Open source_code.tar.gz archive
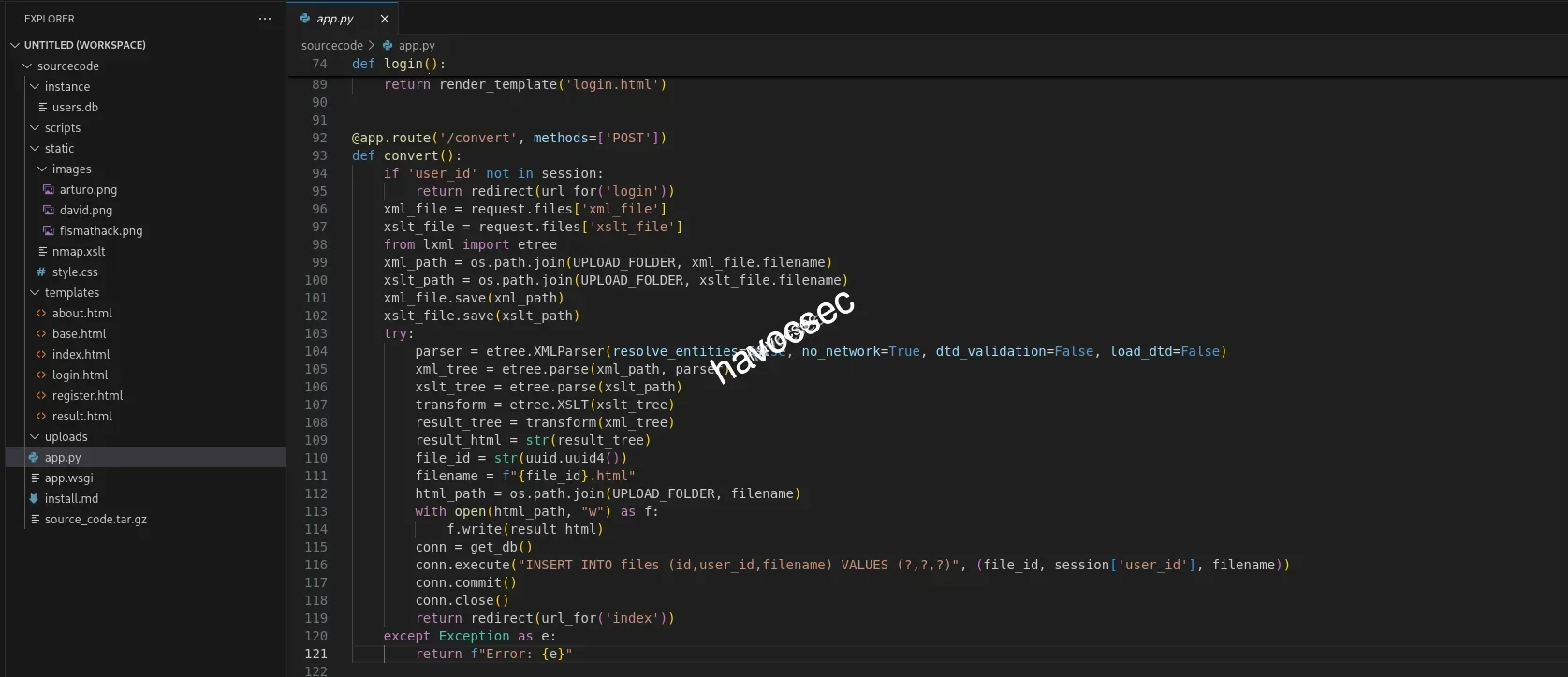 tap(95, 520)
